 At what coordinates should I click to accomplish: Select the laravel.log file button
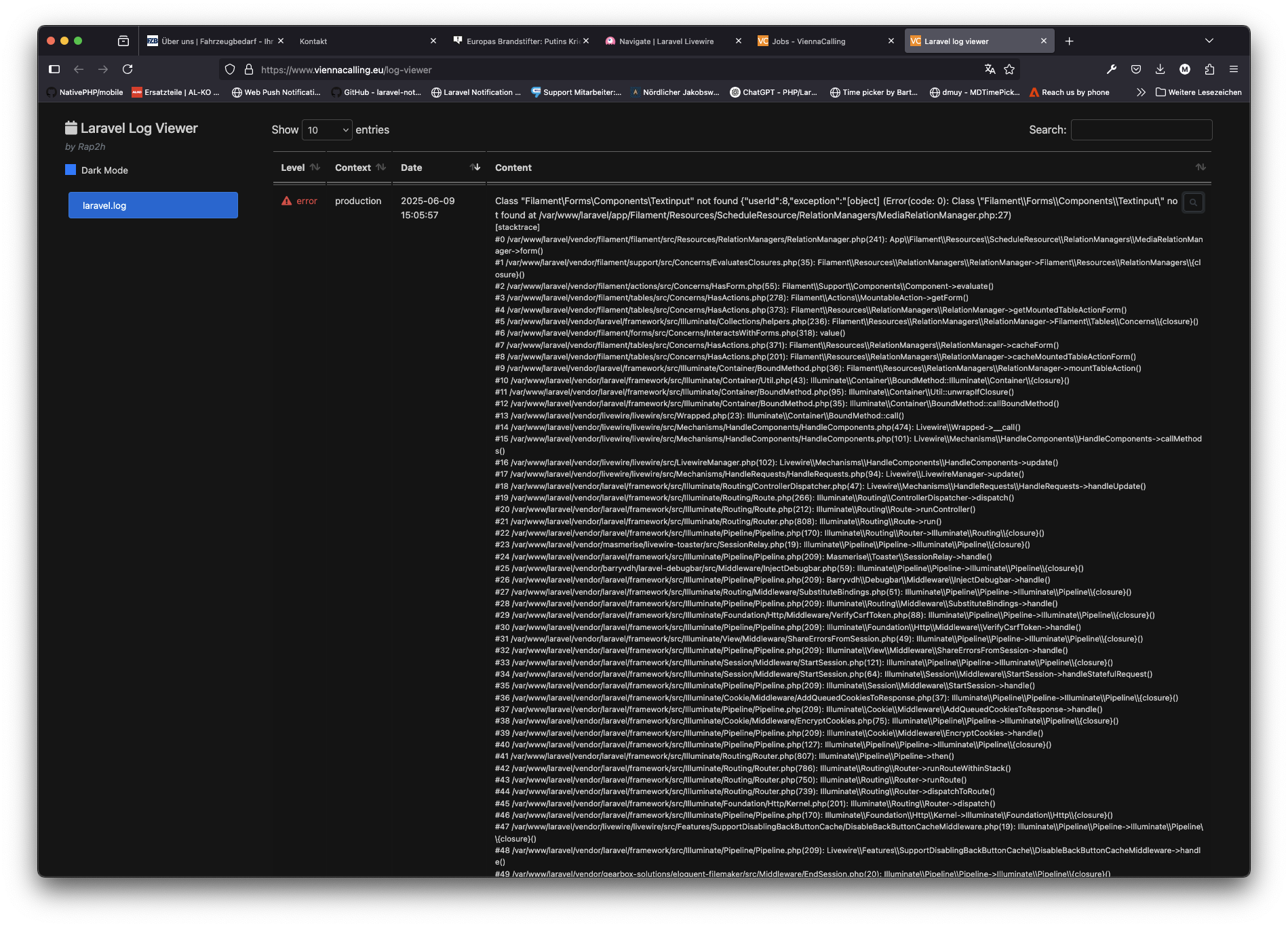(x=153, y=205)
